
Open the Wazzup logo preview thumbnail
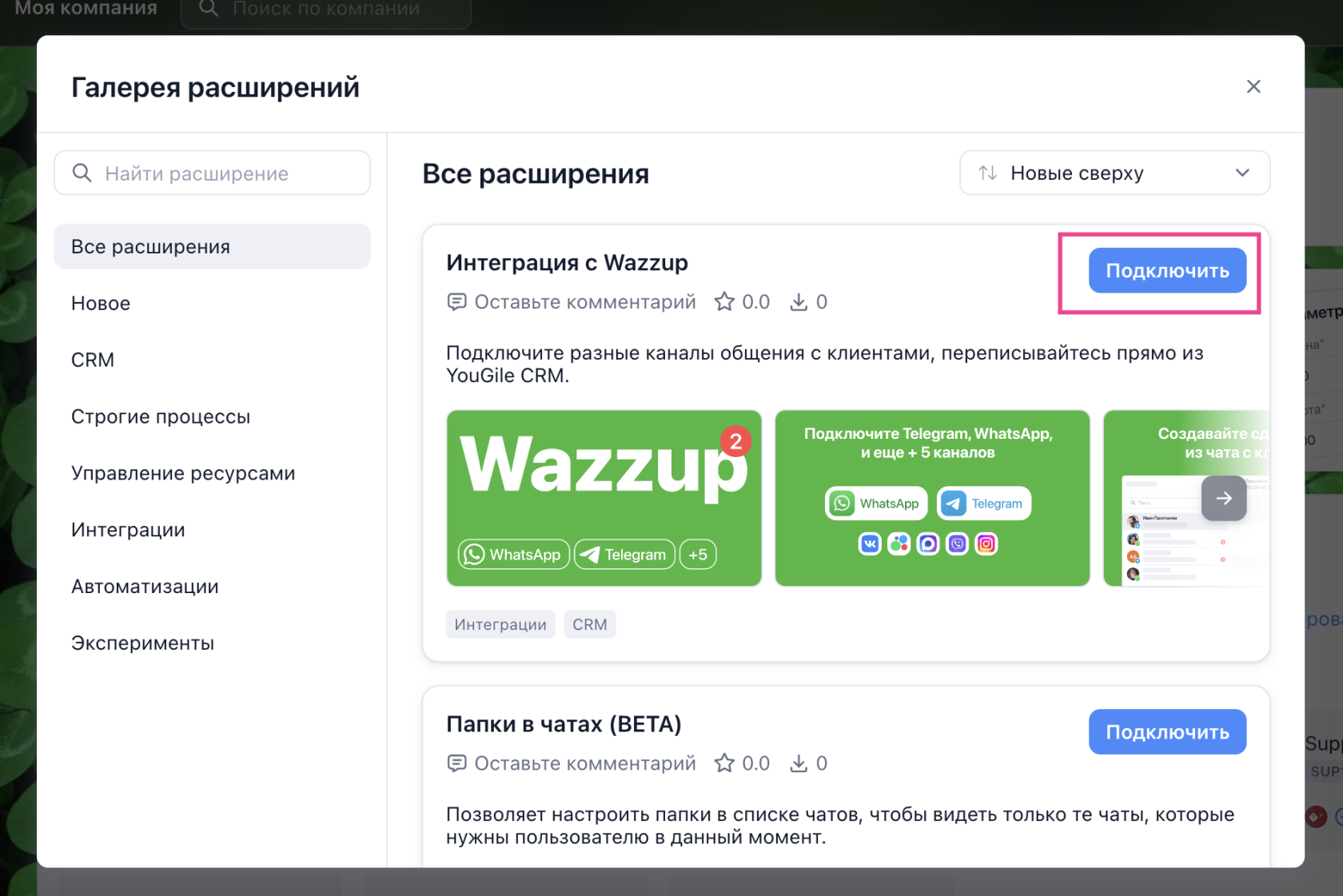tap(604, 498)
